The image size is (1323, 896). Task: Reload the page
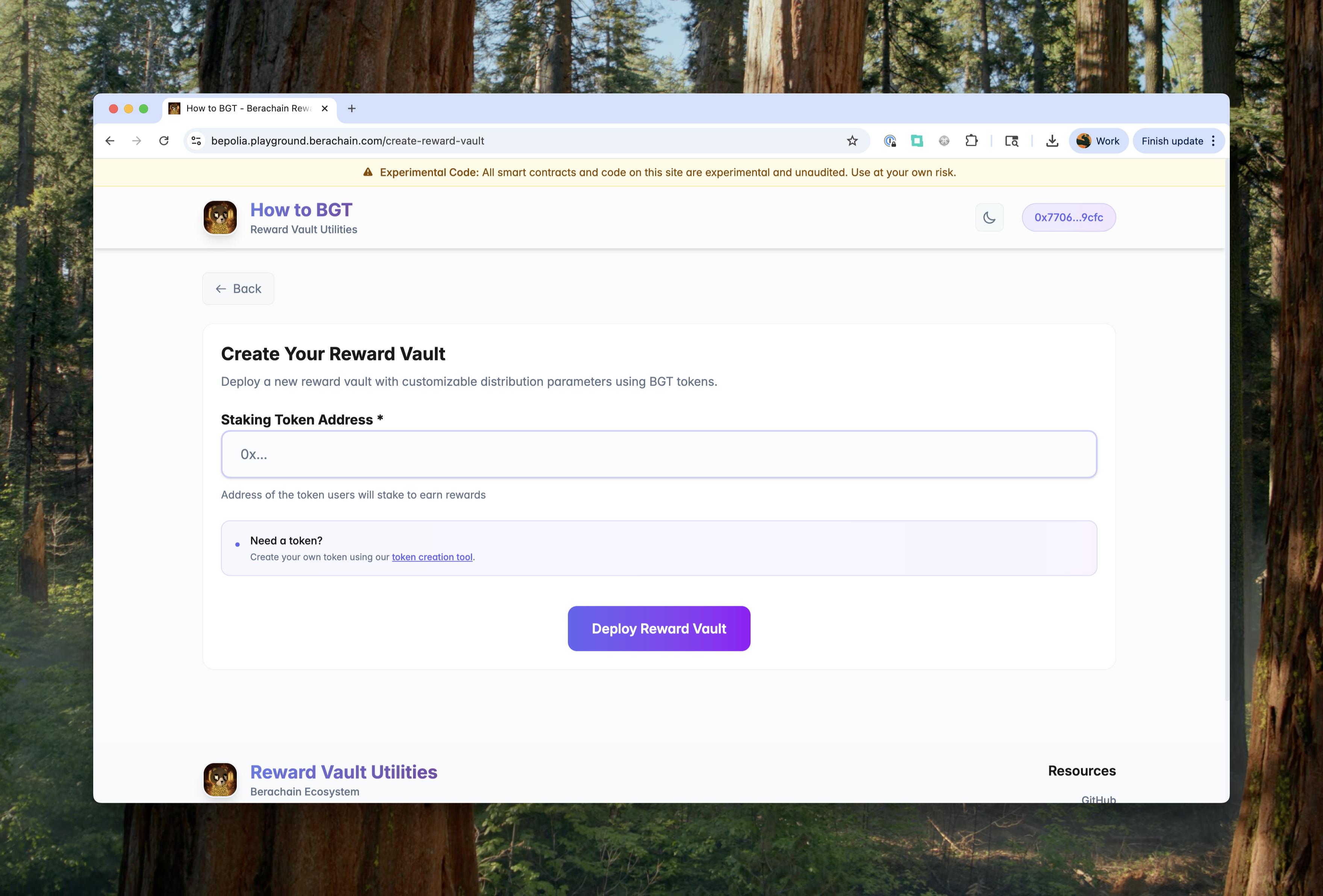(164, 141)
